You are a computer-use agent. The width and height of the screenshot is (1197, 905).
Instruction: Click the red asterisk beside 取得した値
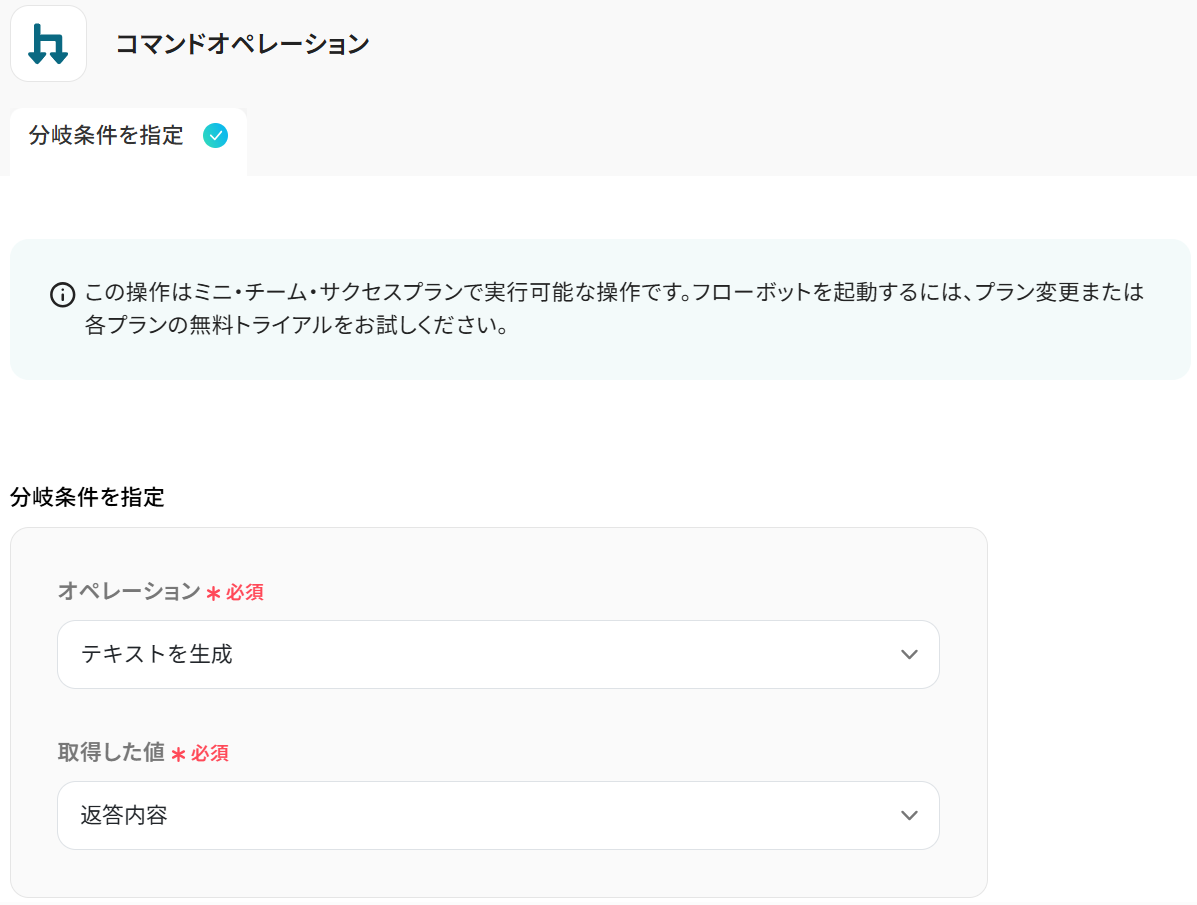[x=178, y=754]
